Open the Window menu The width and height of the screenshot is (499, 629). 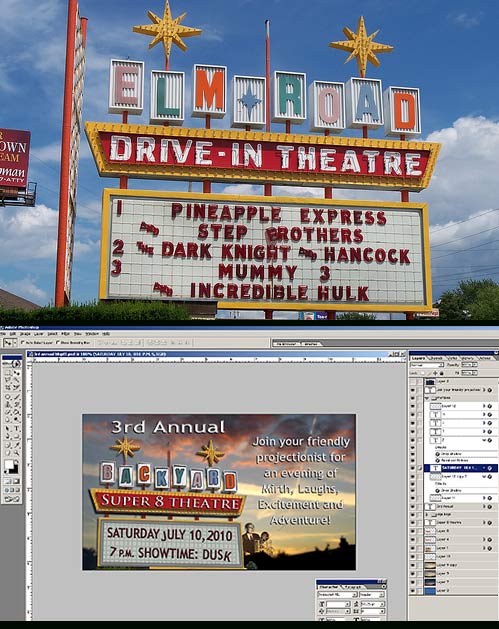(x=92, y=334)
